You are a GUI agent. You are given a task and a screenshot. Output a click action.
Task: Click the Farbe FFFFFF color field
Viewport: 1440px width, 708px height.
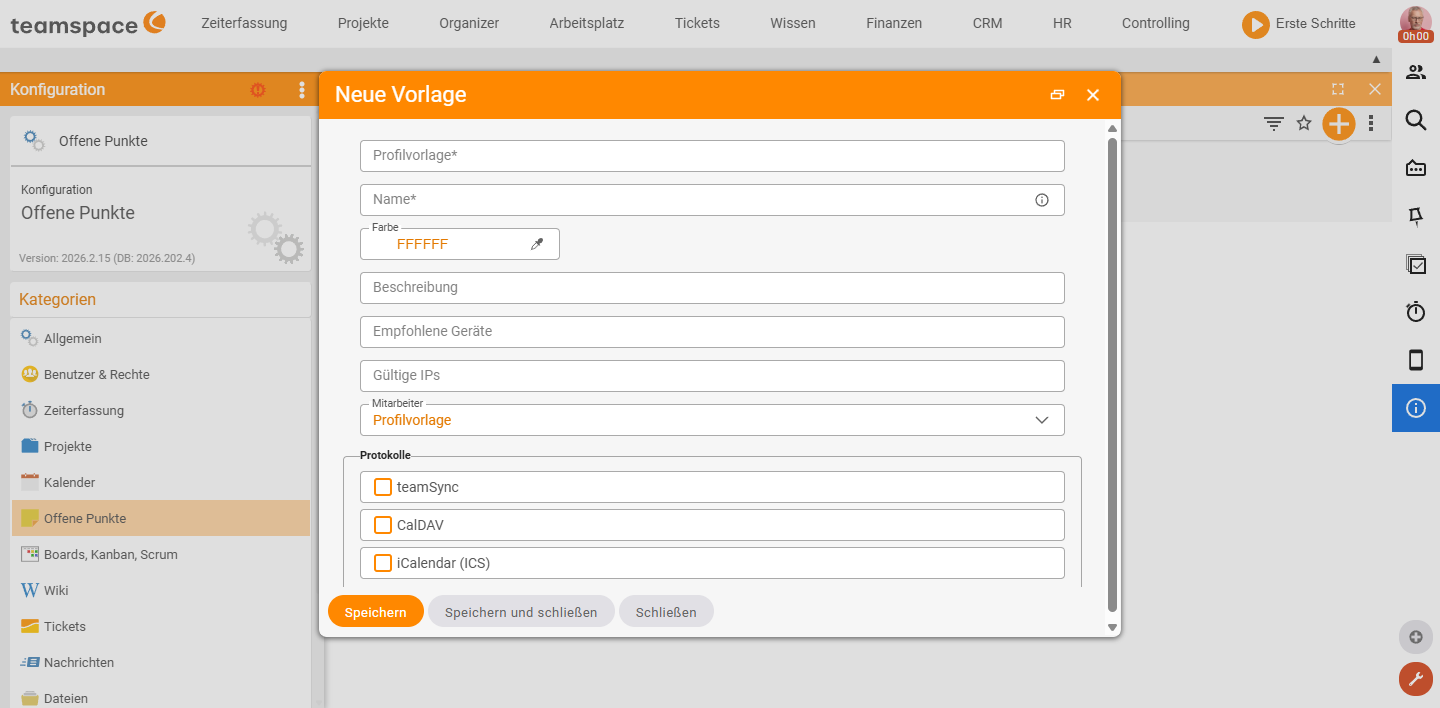pos(460,244)
